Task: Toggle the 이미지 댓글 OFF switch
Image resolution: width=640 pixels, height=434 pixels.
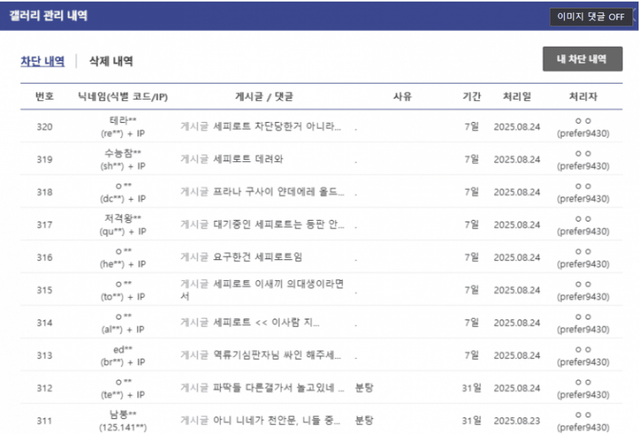Action: (594, 17)
